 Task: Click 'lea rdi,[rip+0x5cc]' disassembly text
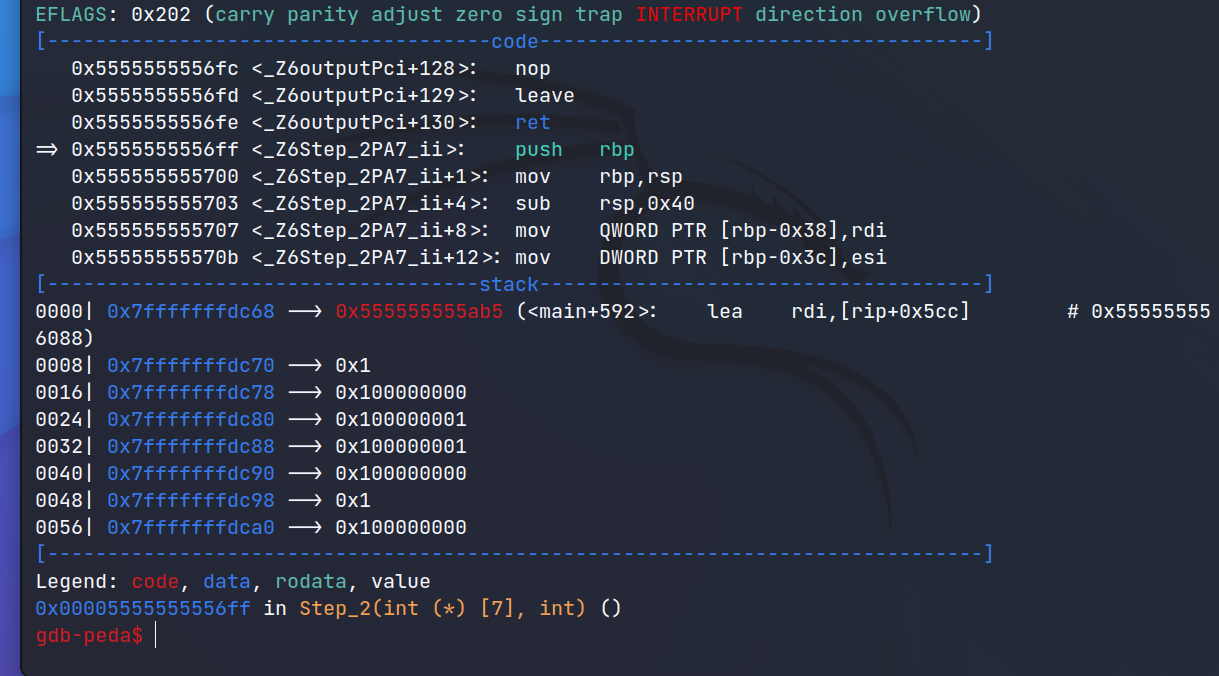839,312
